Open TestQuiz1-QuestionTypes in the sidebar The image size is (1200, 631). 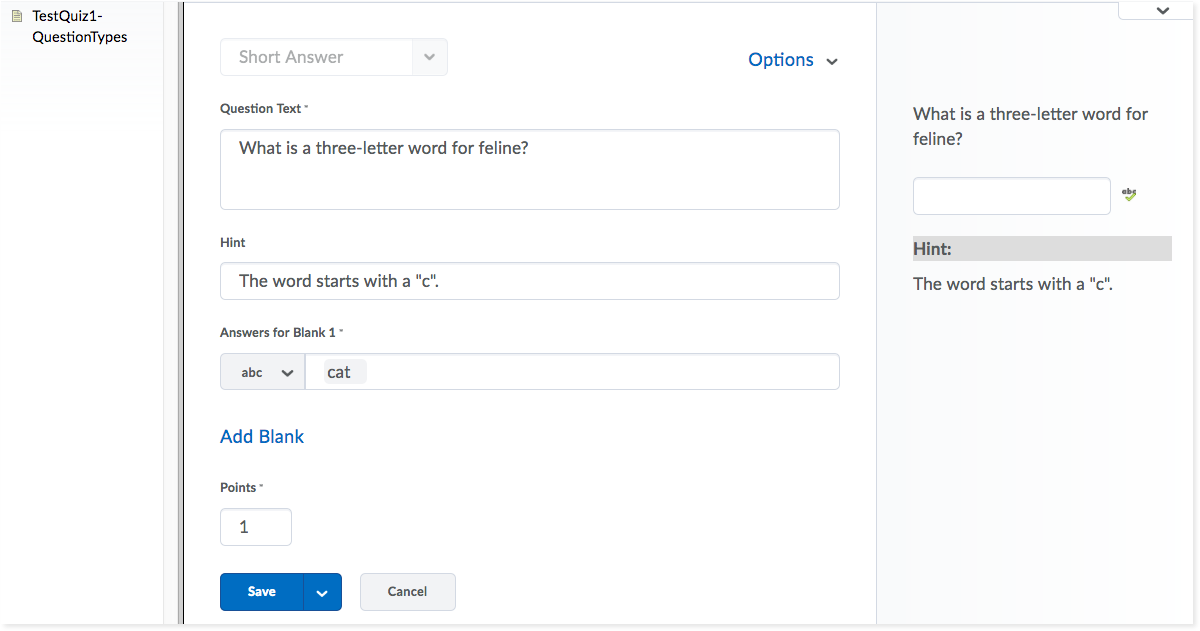[79, 27]
